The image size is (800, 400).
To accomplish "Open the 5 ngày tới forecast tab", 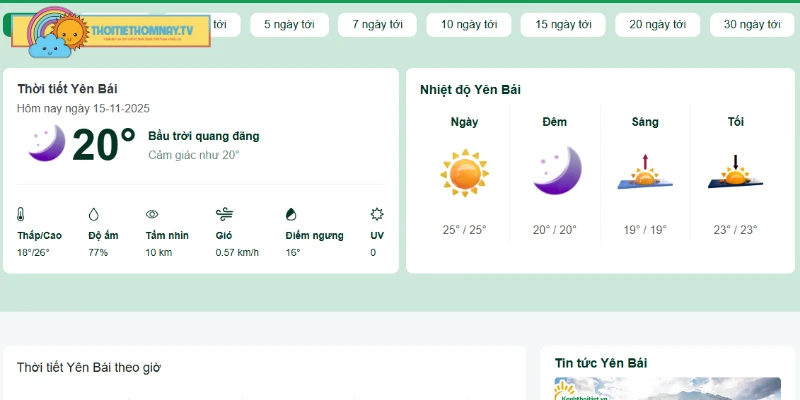I will click(289, 24).
